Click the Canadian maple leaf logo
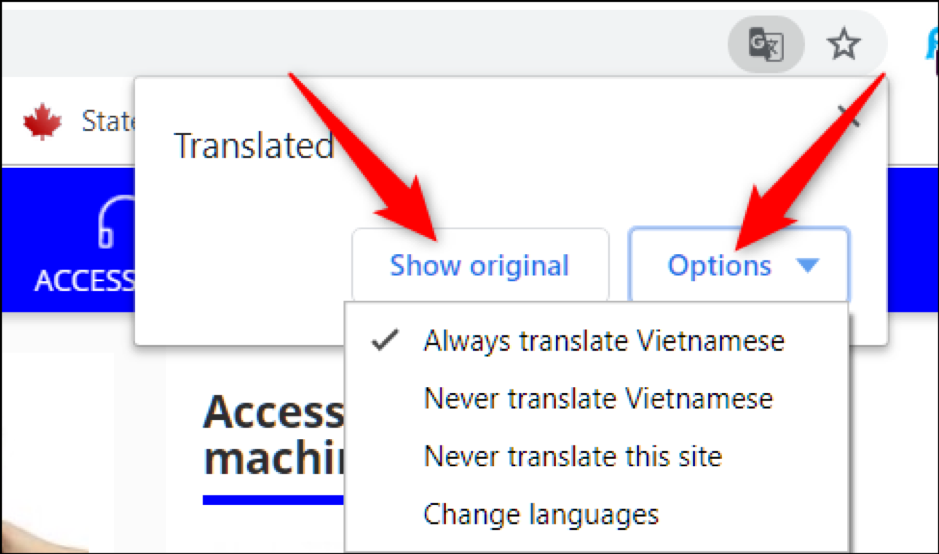 42,122
